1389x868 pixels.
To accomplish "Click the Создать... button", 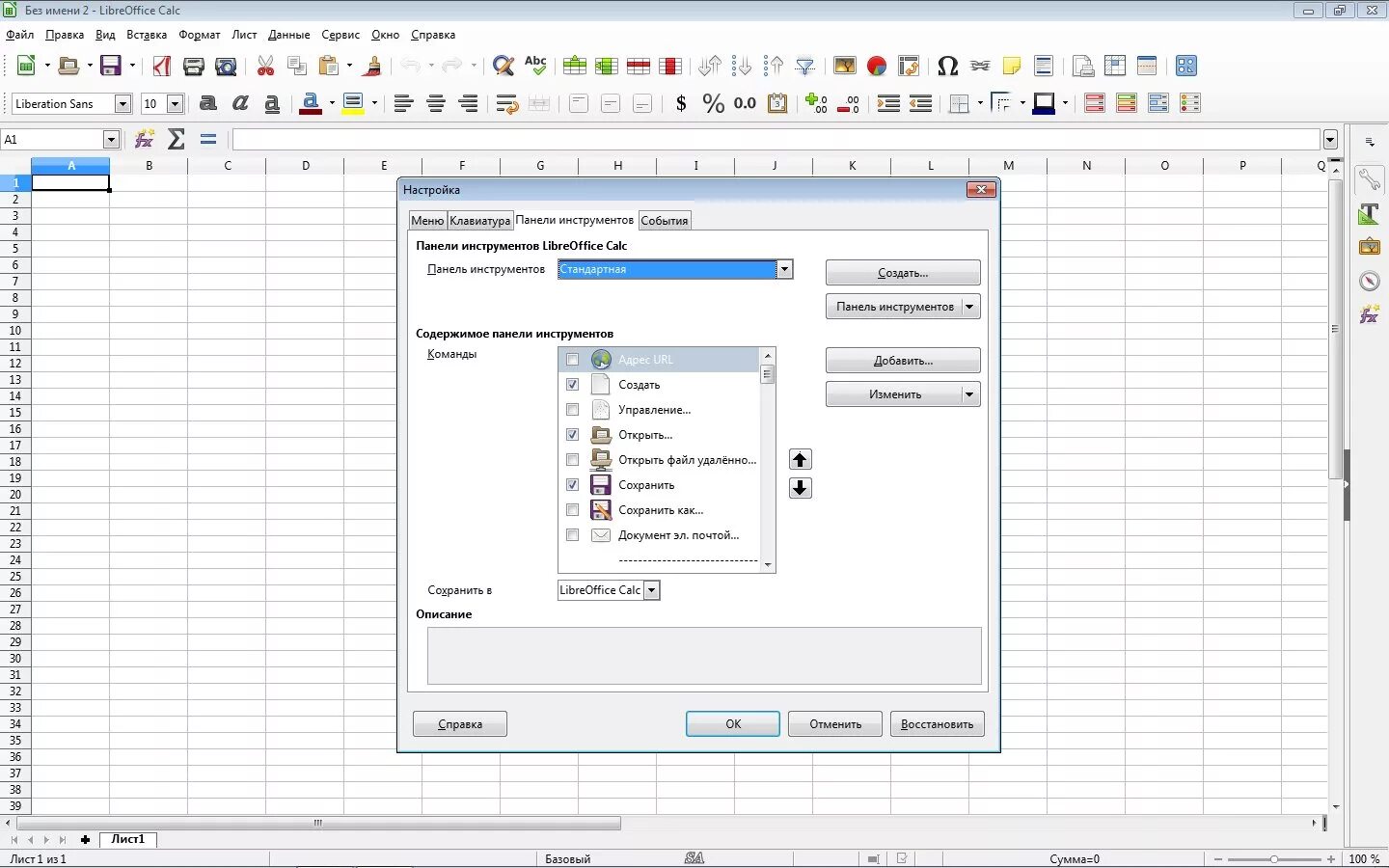I will pyautogui.click(x=903, y=273).
